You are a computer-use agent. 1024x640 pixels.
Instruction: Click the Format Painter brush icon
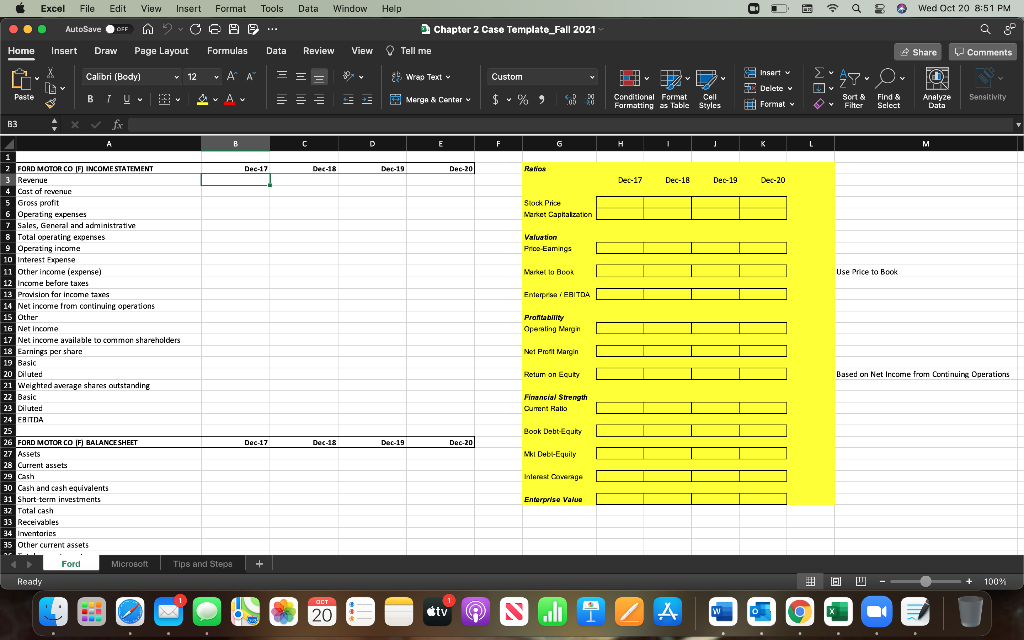(50, 103)
